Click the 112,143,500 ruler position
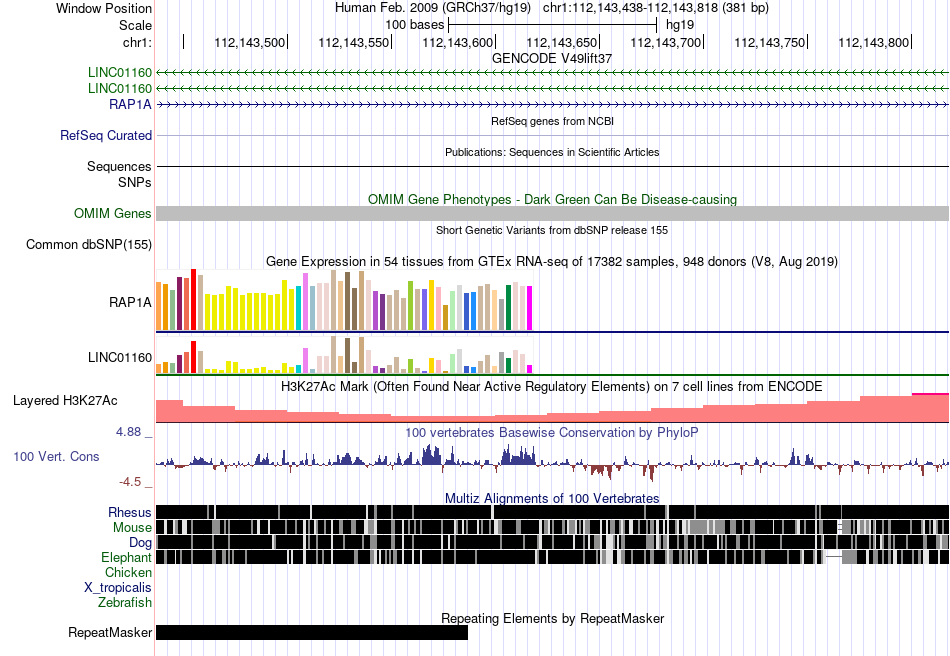The width and height of the screenshot is (950, 656). coord(250,42)
